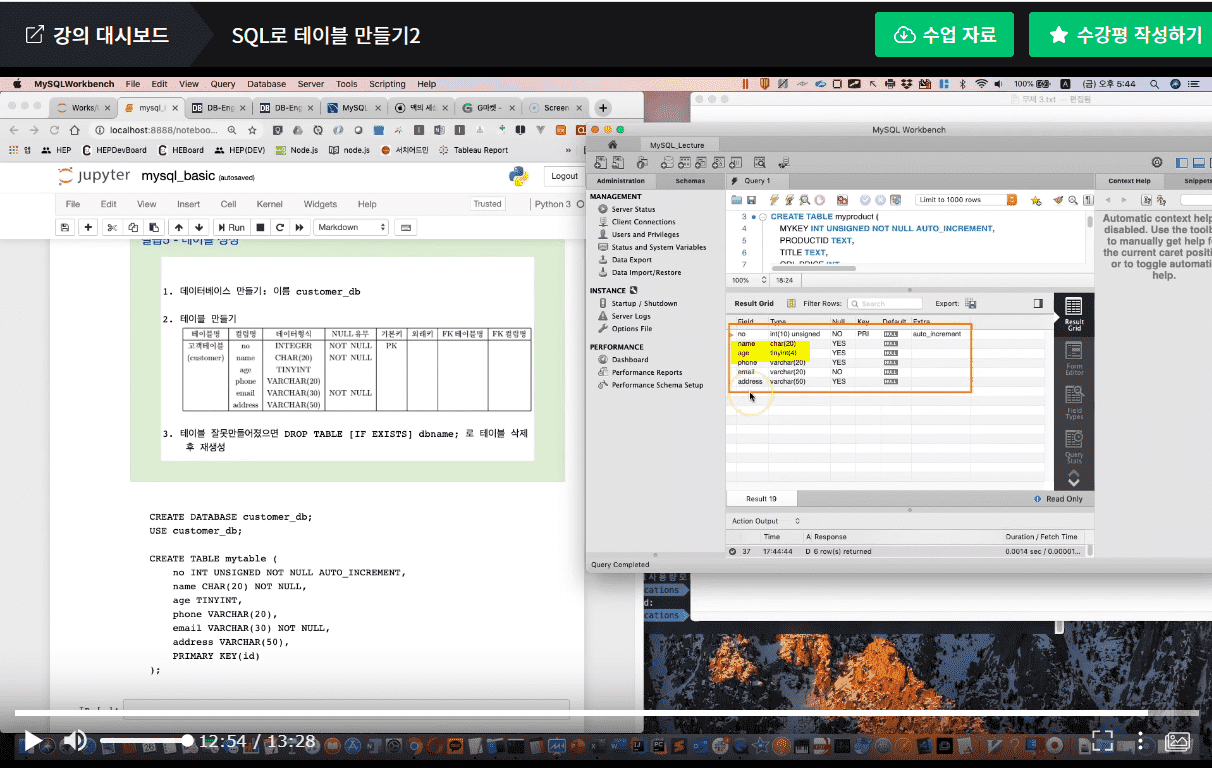
Task: Restart the kernel with circular arrow
Action: (x=279, y=227)
